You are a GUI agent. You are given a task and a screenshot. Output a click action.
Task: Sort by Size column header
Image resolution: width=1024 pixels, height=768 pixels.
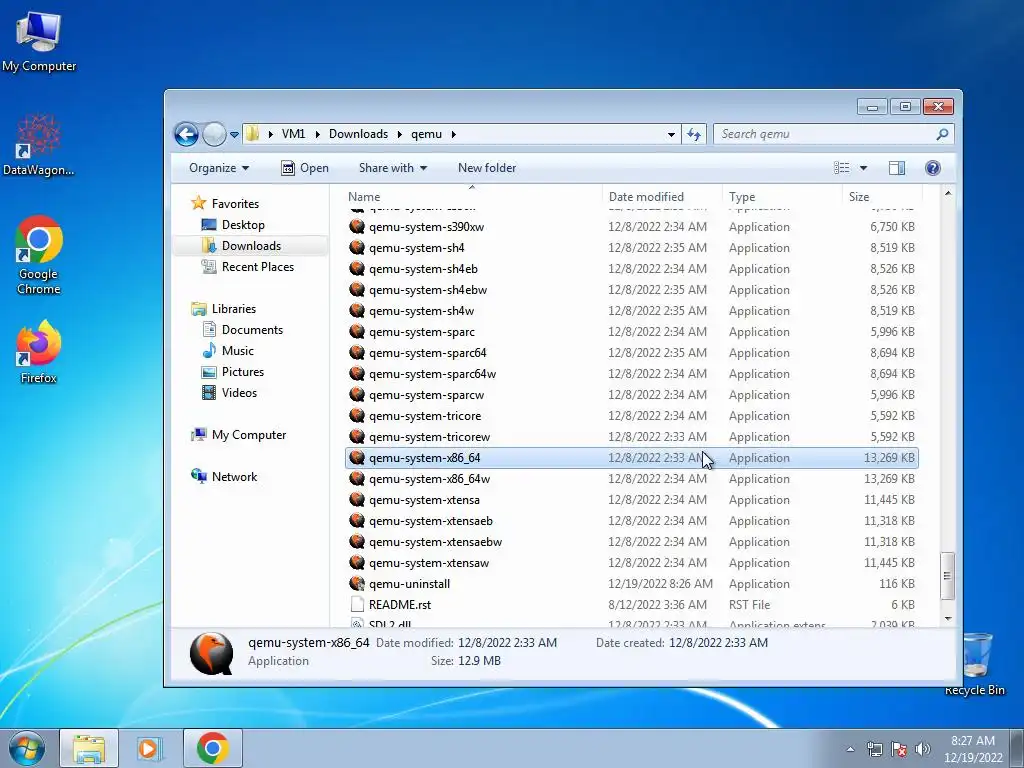point(882,197)
